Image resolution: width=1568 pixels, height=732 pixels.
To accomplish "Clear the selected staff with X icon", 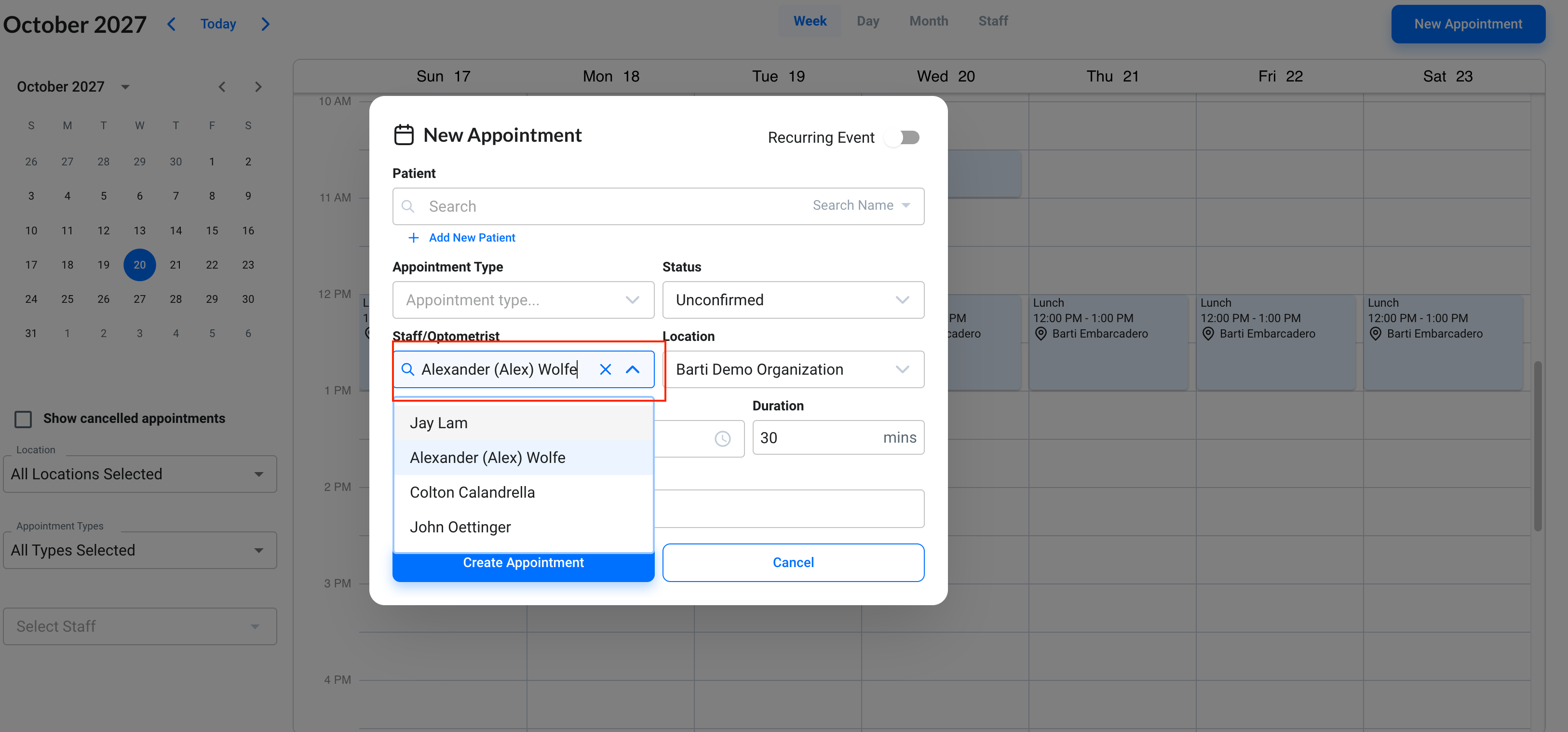I will click(x=605, y=370).
